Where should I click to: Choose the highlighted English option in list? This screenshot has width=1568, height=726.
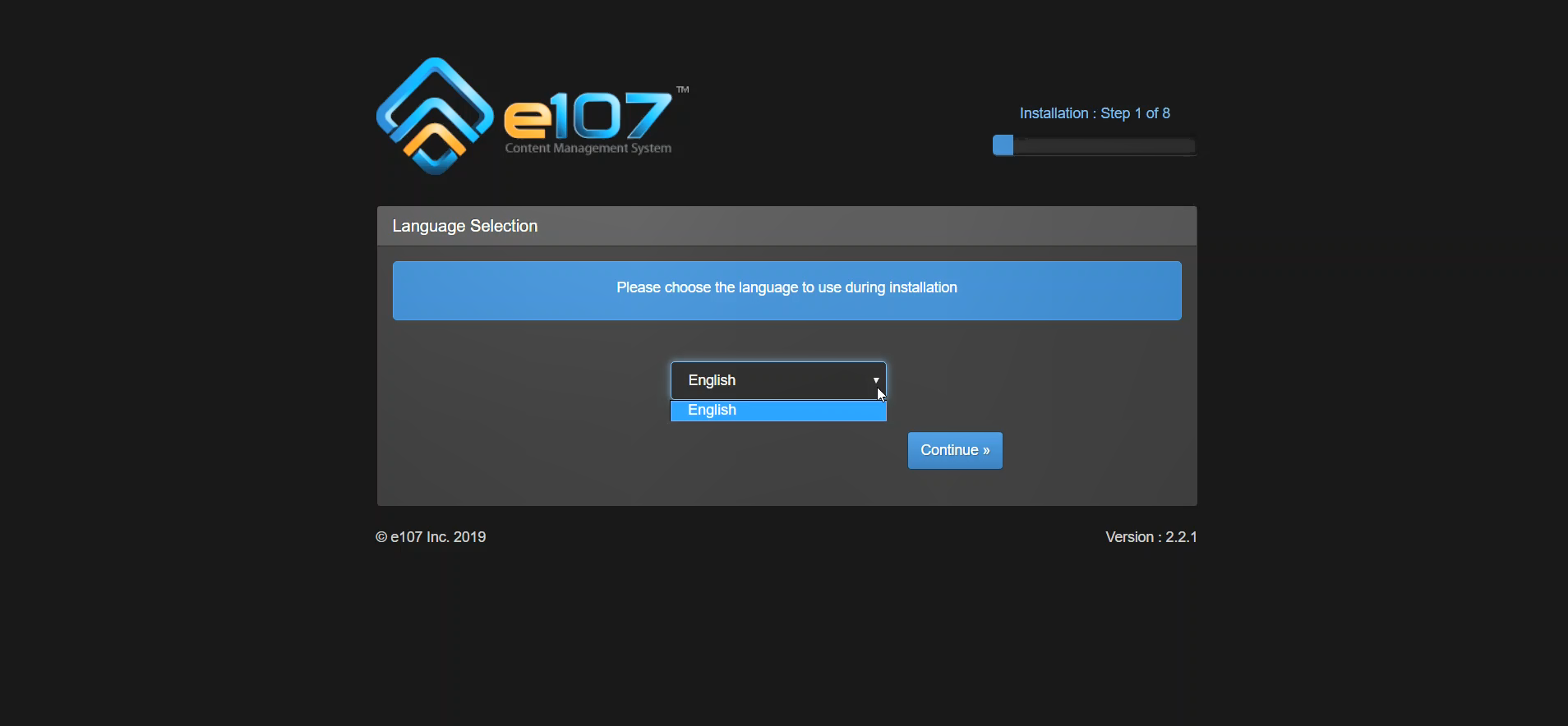coord(778,411)
